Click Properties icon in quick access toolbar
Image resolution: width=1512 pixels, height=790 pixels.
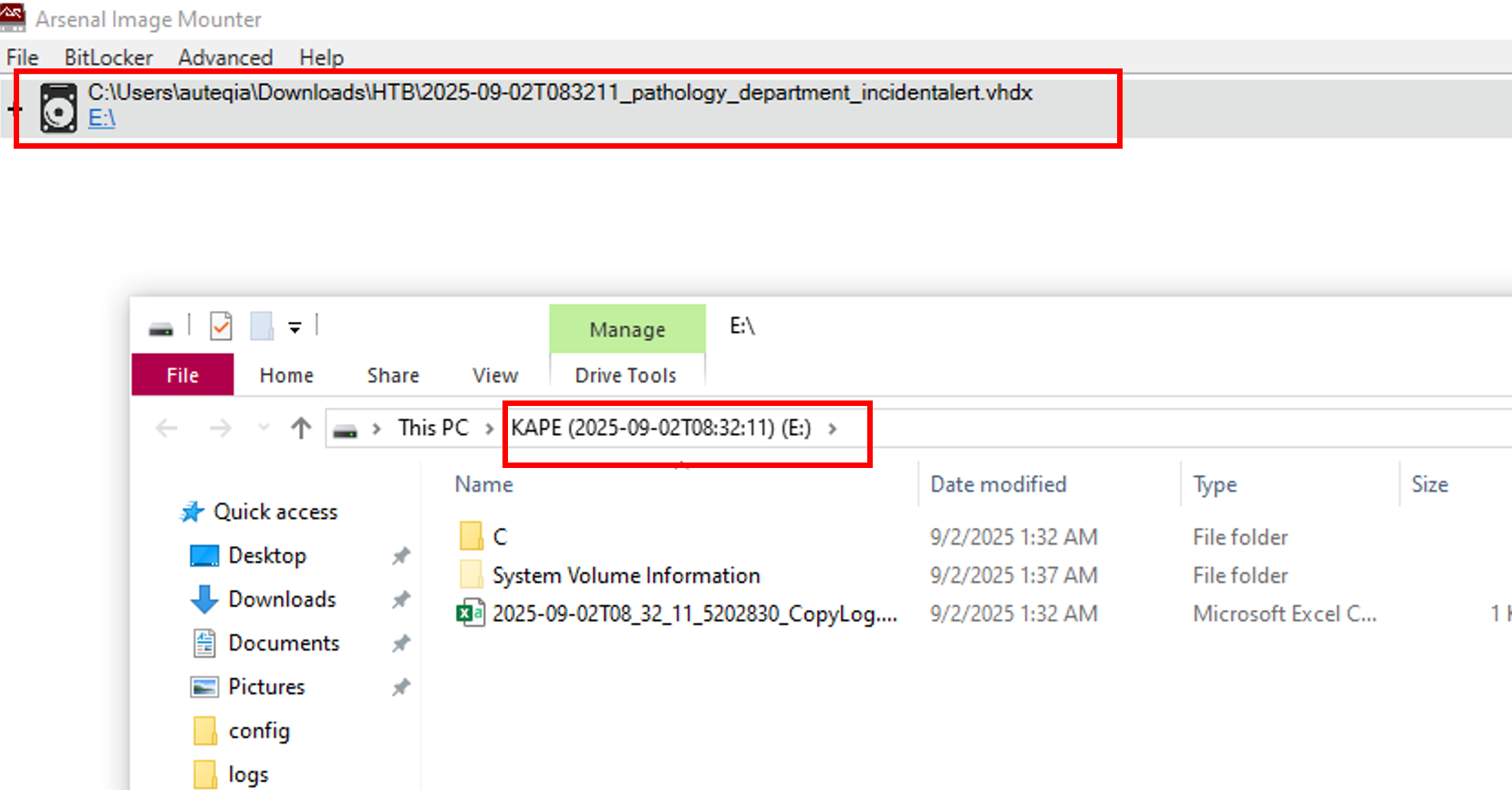(x=221, y=326)
